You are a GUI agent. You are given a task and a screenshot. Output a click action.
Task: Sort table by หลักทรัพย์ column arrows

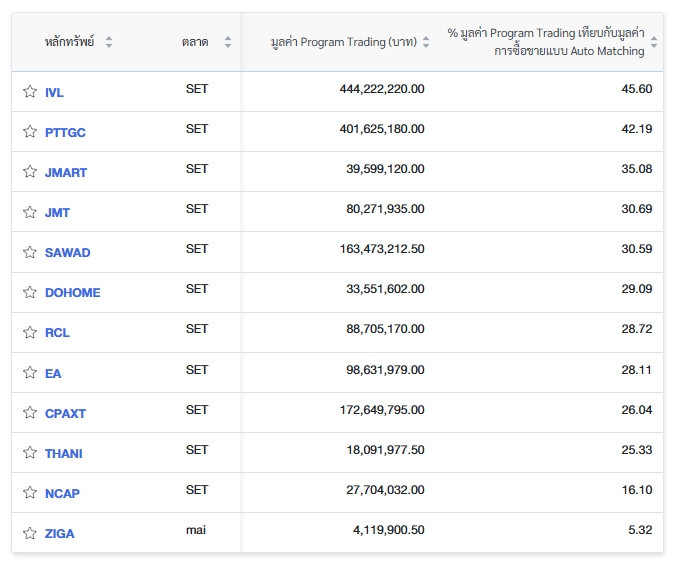click(x=109, y=42)
